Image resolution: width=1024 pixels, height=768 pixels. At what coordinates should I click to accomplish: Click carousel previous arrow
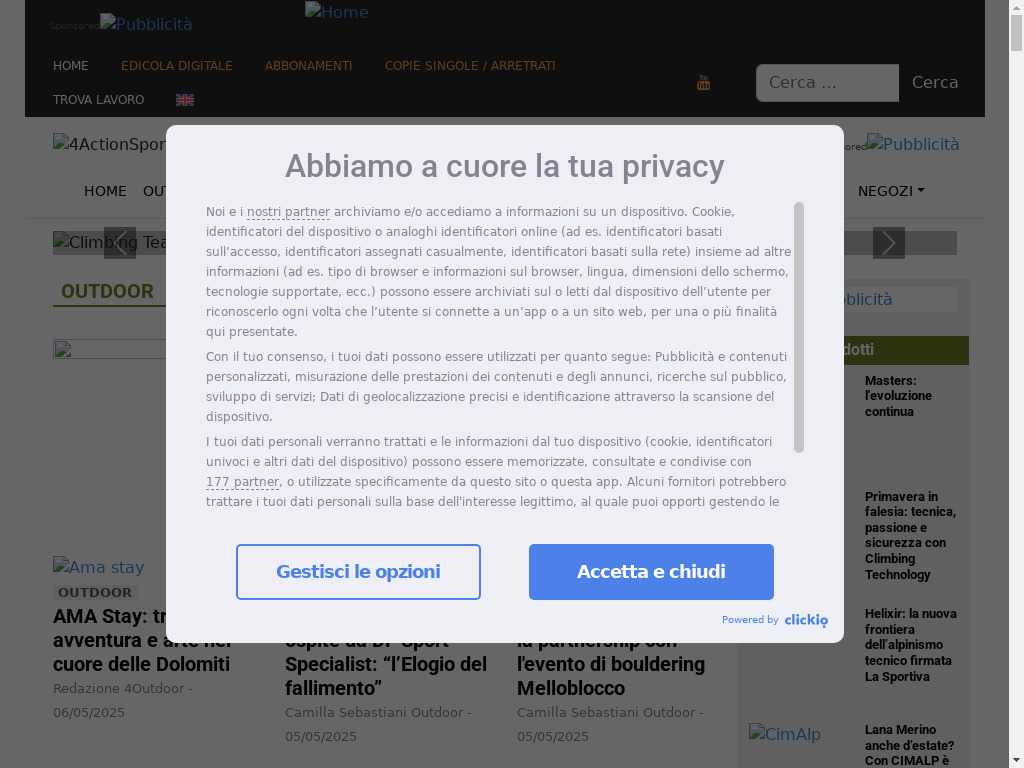pos(120,243)
